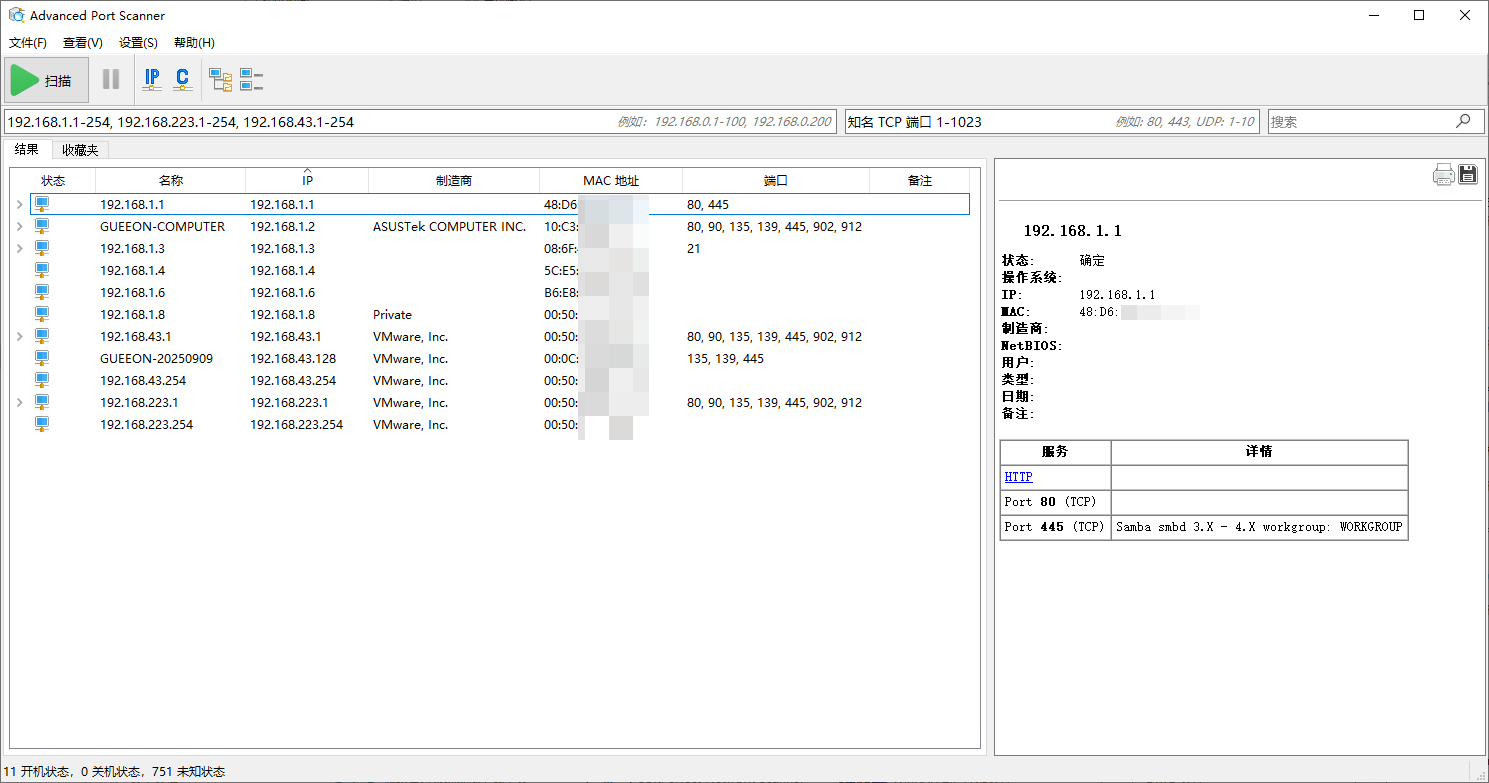Click the floppy disk save icon
Viewport: 1489px width, 783px height.
click(1468, 175)
